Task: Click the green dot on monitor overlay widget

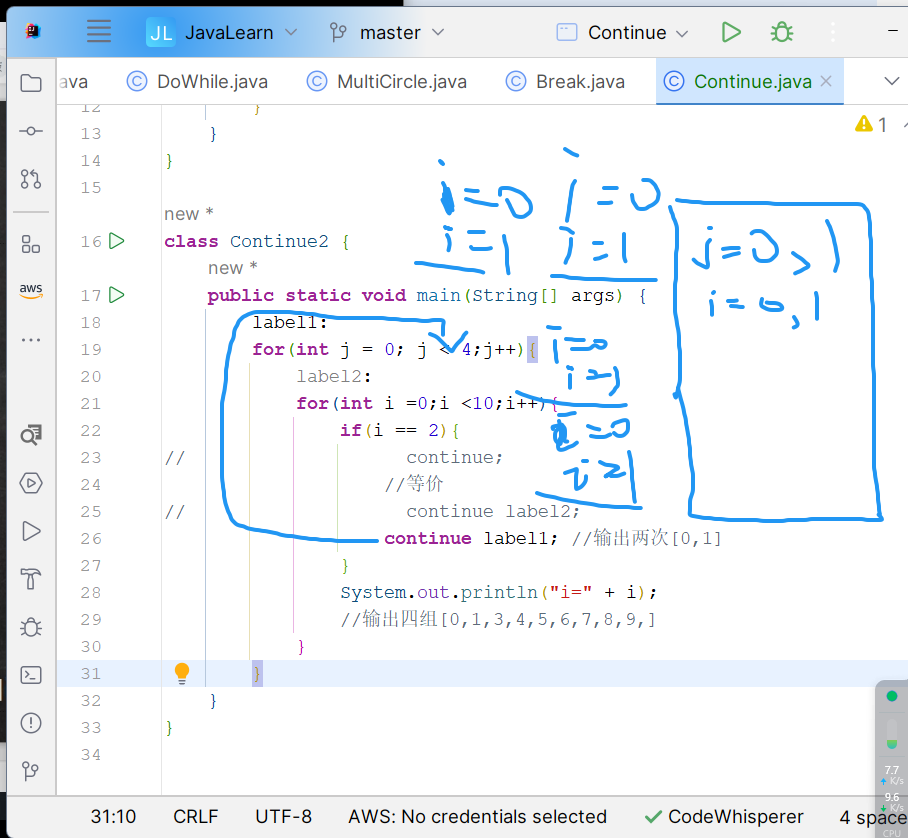Action: 892,696
